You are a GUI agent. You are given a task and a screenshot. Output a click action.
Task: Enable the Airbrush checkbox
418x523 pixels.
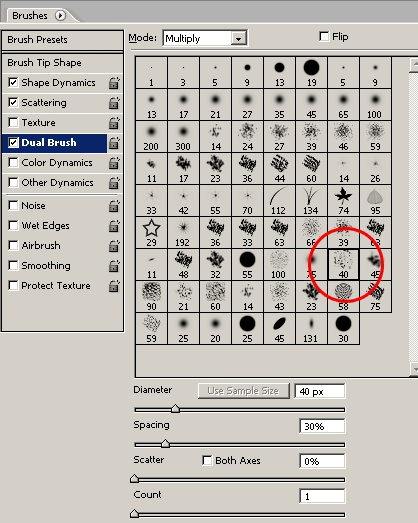13,245
